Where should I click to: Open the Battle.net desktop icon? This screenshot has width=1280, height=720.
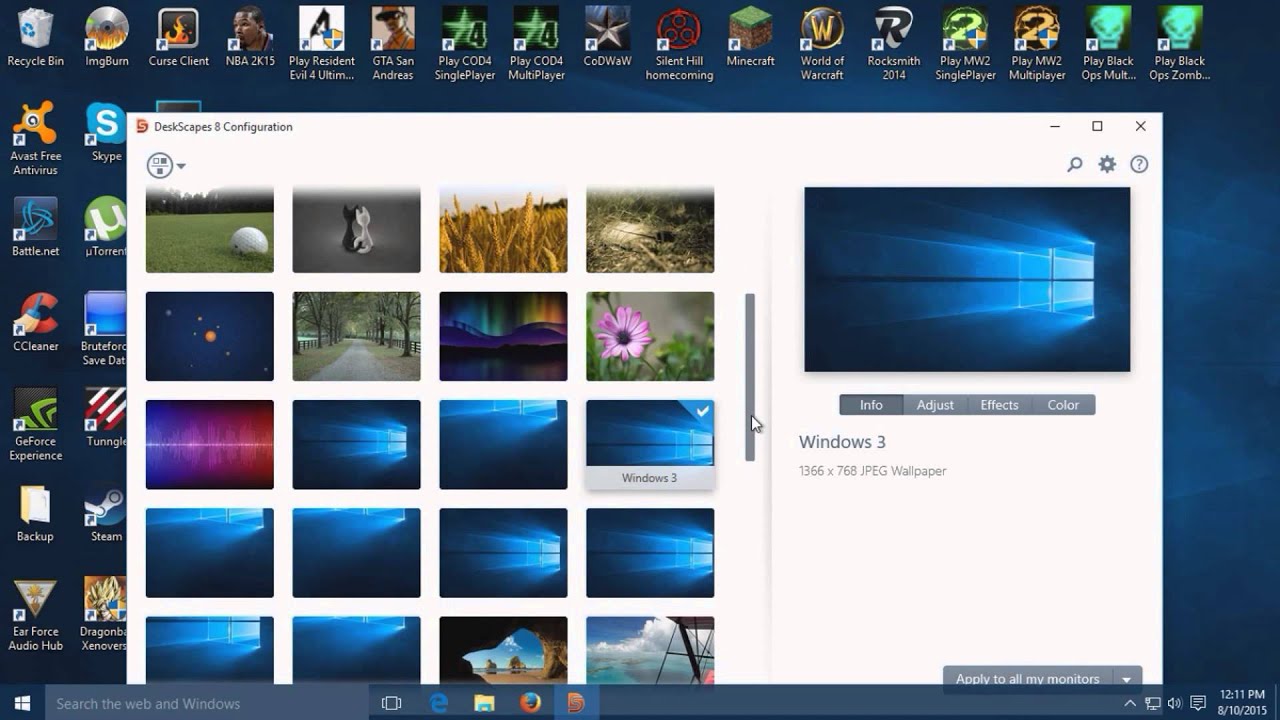(35, 227)
